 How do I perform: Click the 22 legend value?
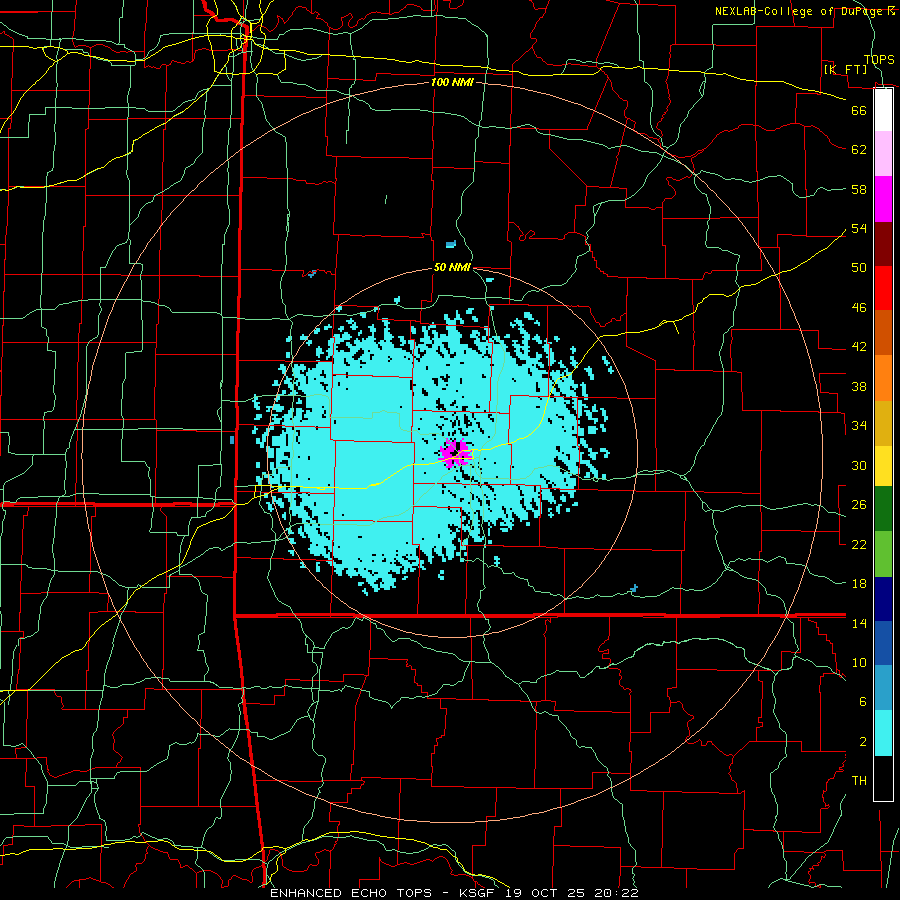(x=859, y=544)
